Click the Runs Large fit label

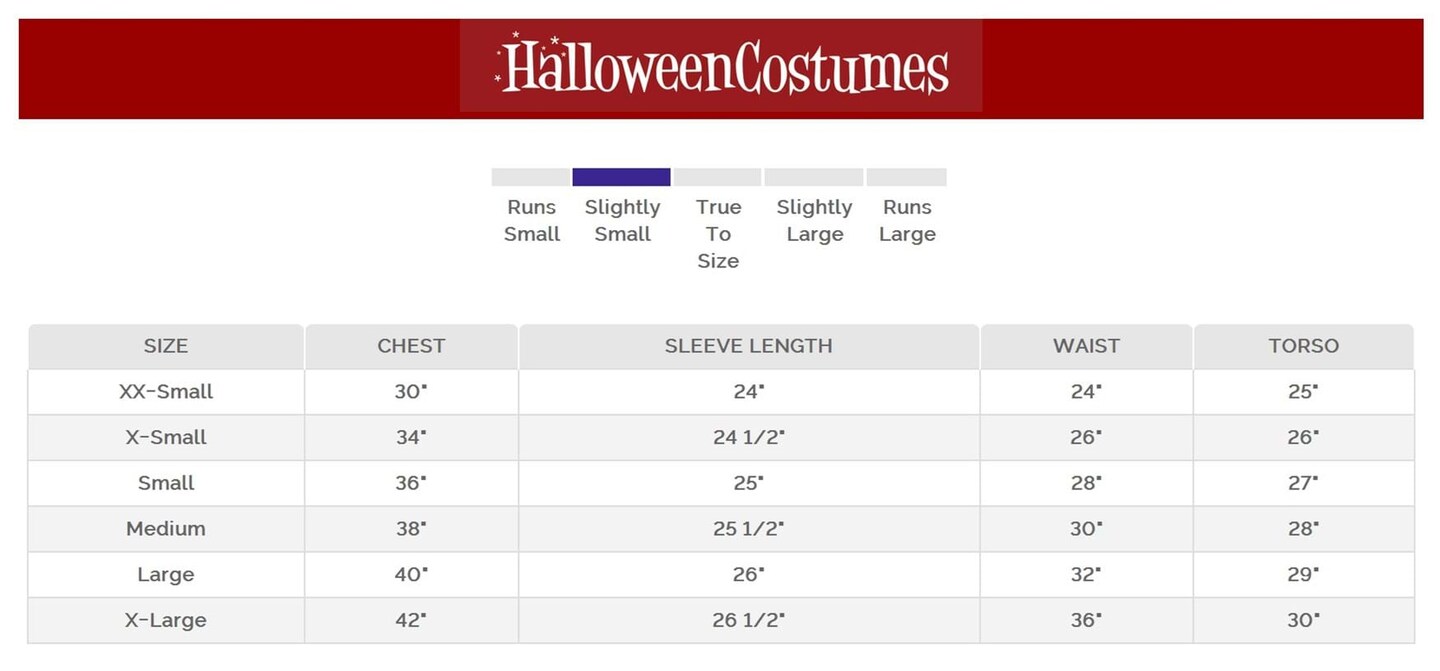coord(907,220)
